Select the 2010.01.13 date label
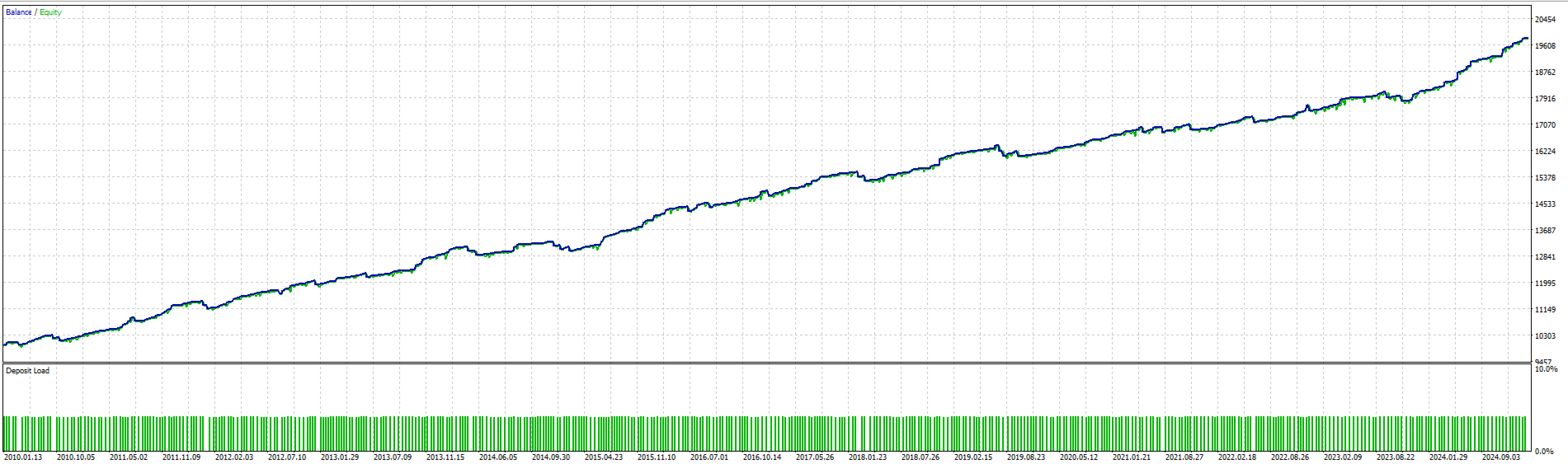The width and height of the screenshot is (1568, 464). click(x=23, y=457)
